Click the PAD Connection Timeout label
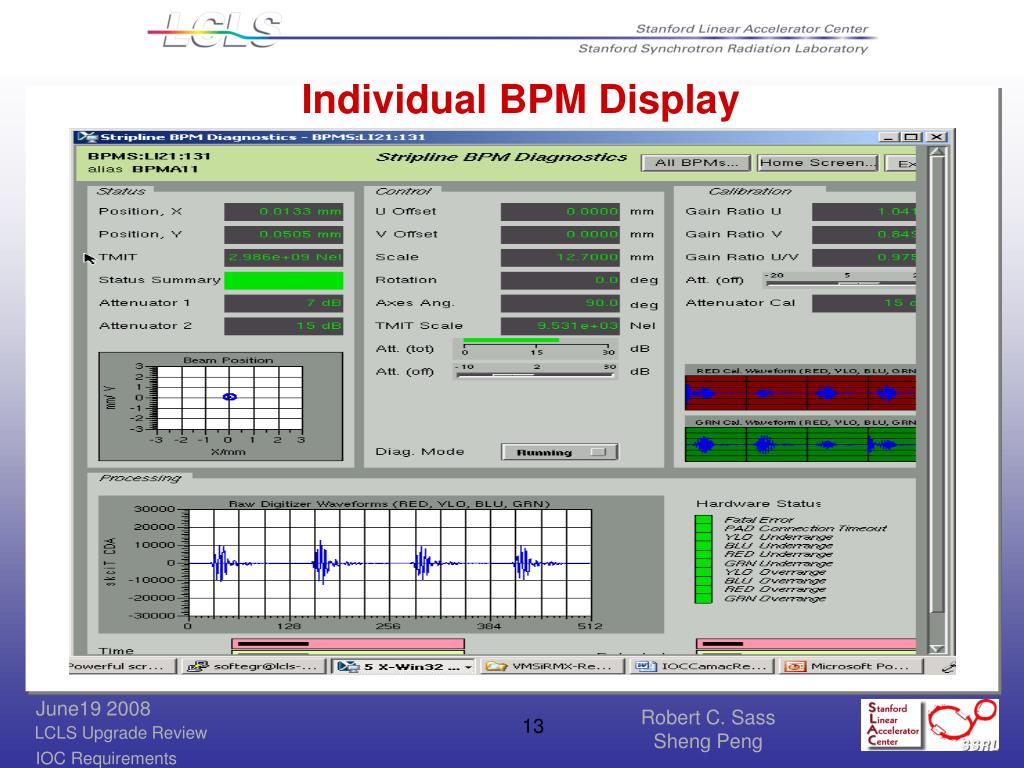The width and height of the screenshot is (1024, 768). (805, 528)
